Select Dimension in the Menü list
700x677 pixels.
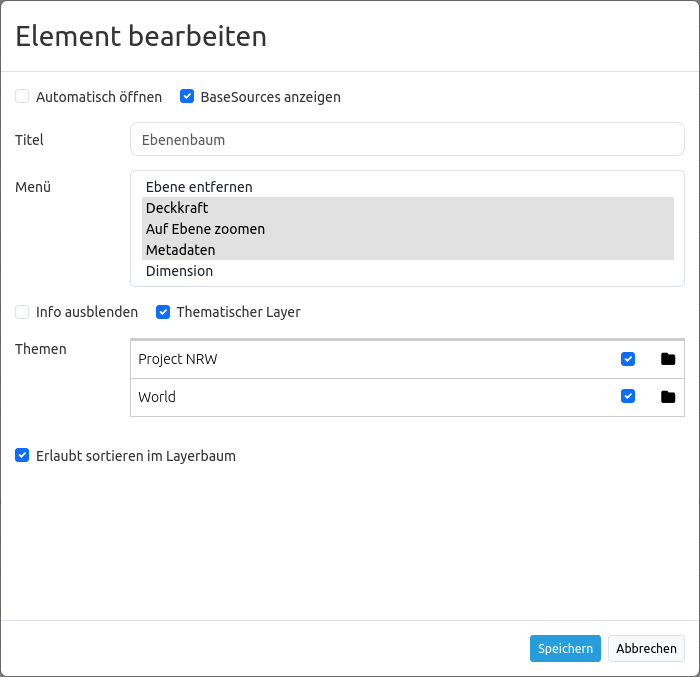pos(179,271)
